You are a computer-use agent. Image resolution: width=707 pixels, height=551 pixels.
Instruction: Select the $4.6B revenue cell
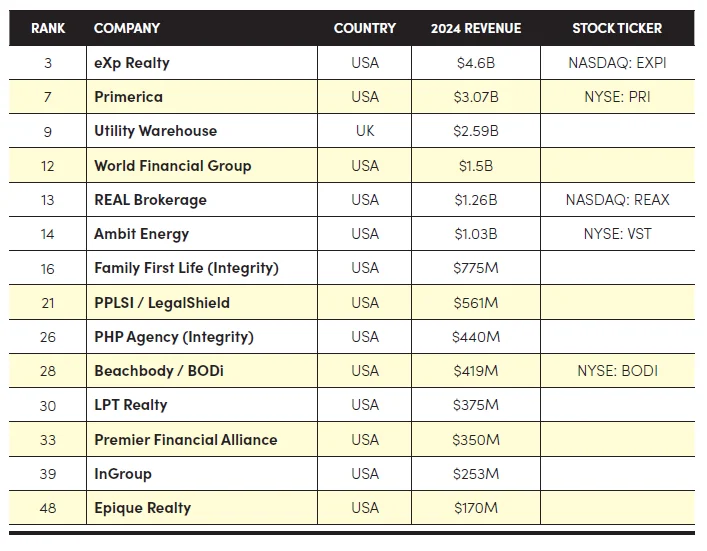[476, 63]
